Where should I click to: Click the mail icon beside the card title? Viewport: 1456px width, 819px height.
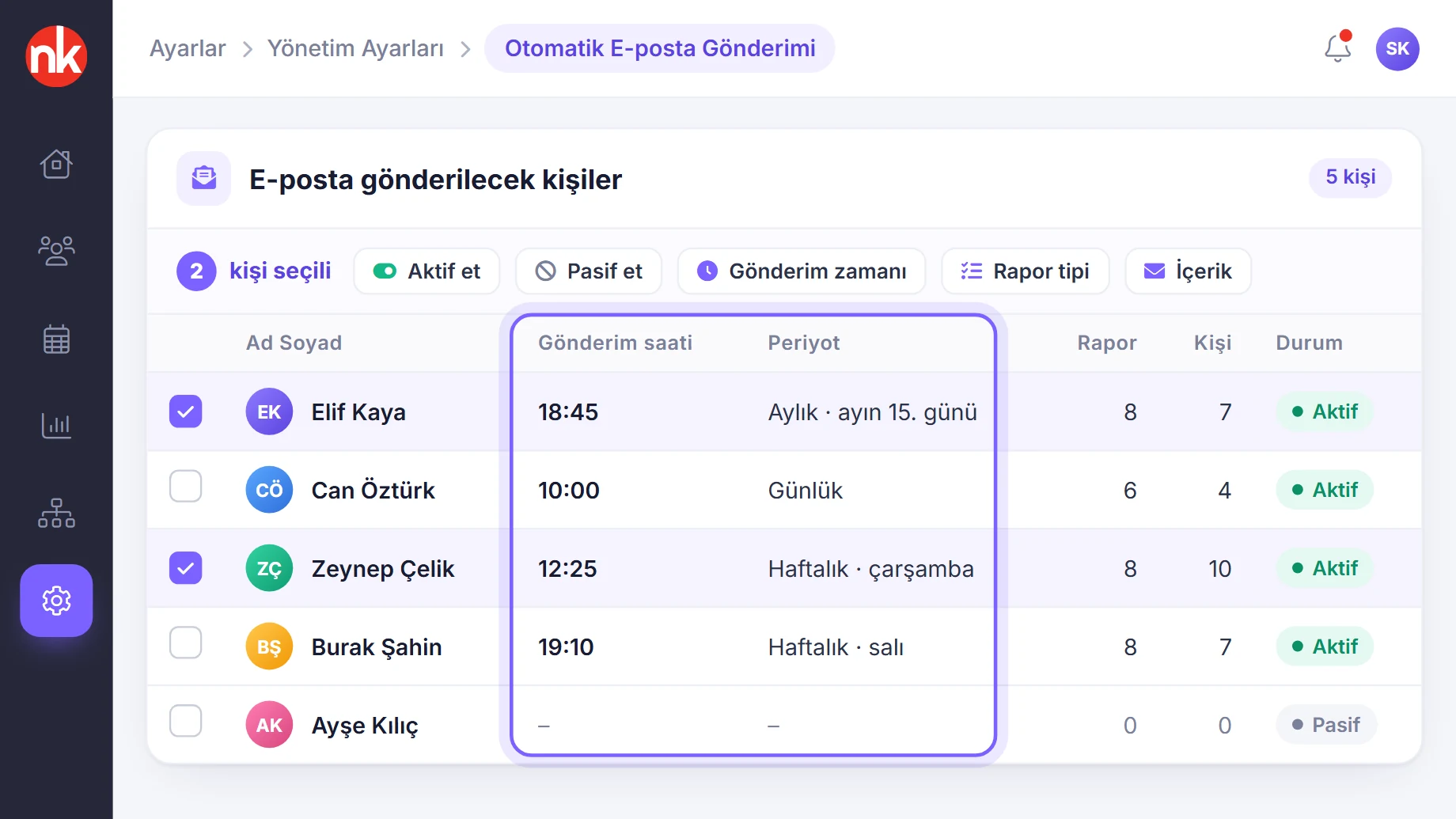point(204,178)
